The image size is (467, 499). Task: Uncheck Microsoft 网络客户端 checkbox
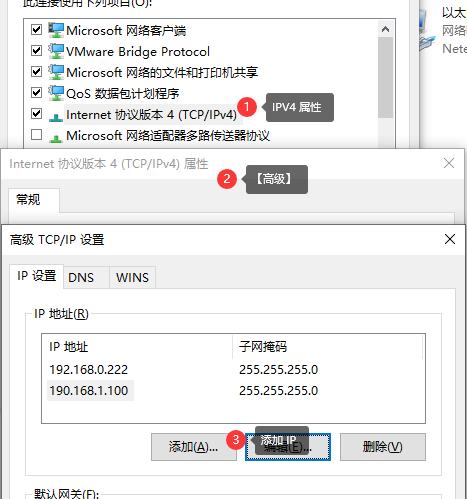[x=36, y=30]
